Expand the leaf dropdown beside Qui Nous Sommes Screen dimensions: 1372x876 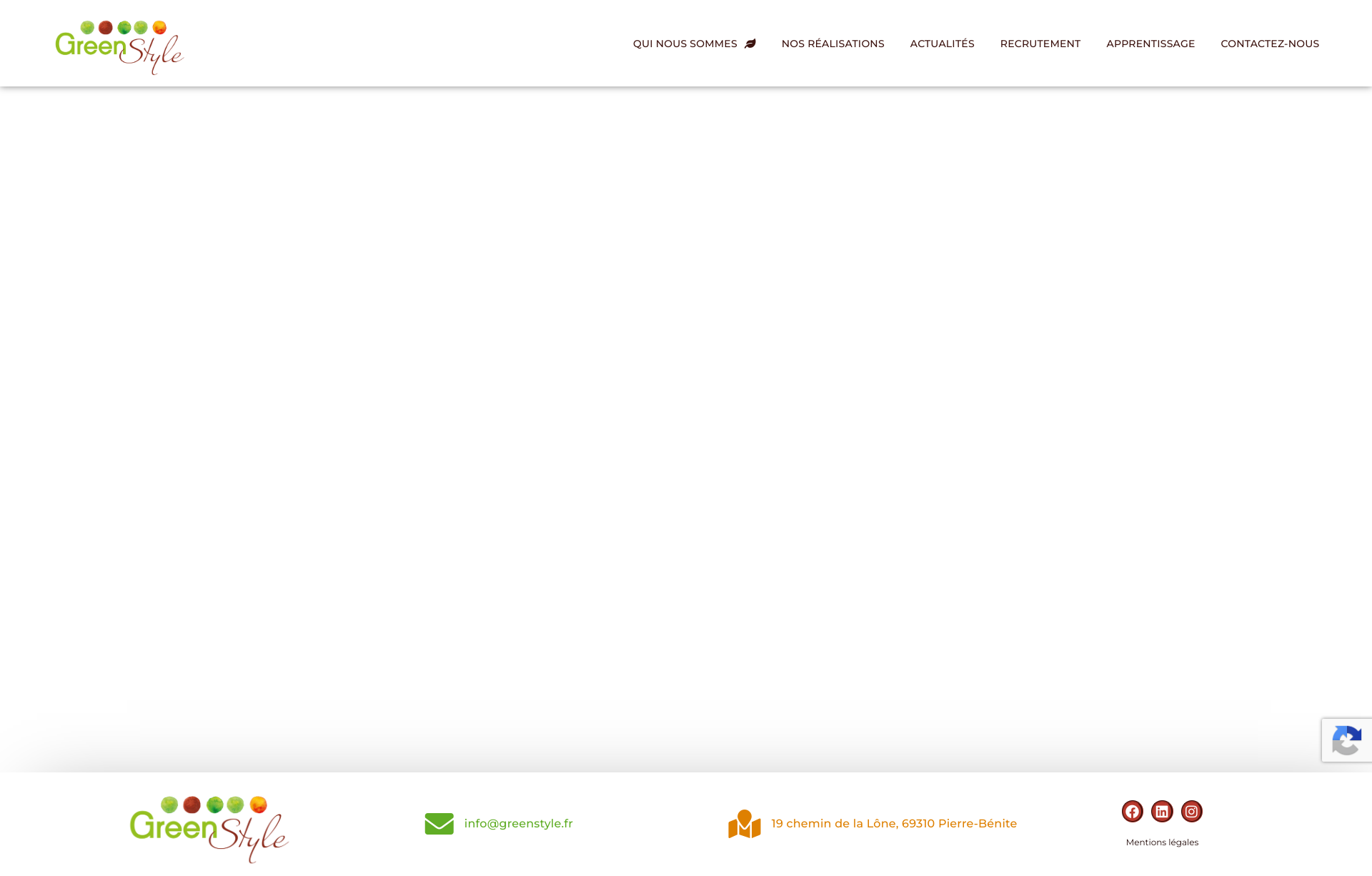tap(750, 44)
